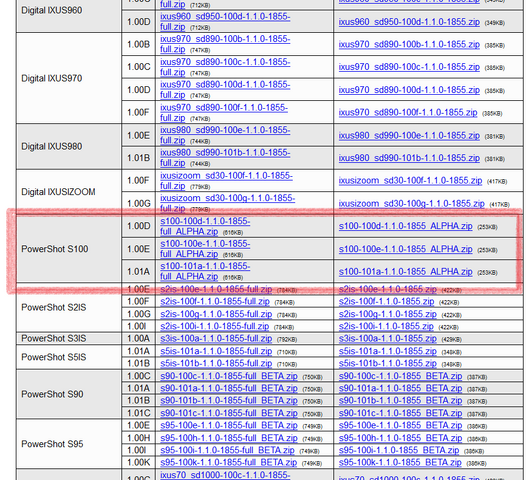Image resolution: width=526 pixels, height=480 pixels.
Task: Open s90-101a-1.1.0-1855_BETA.zip link
Action: [x=400, y=388]
